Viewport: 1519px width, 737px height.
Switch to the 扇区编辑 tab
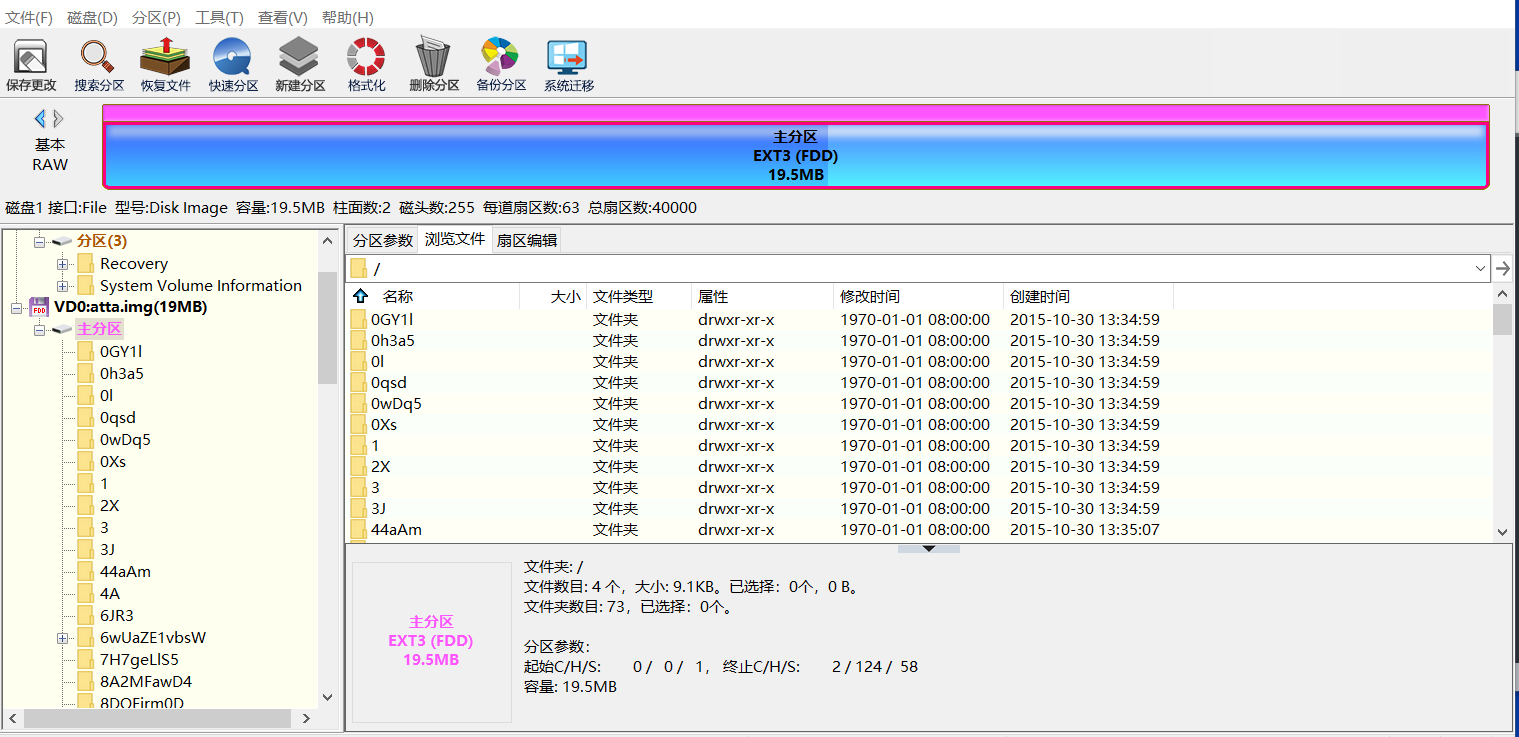pyautogui.click(x=527, y=240)
